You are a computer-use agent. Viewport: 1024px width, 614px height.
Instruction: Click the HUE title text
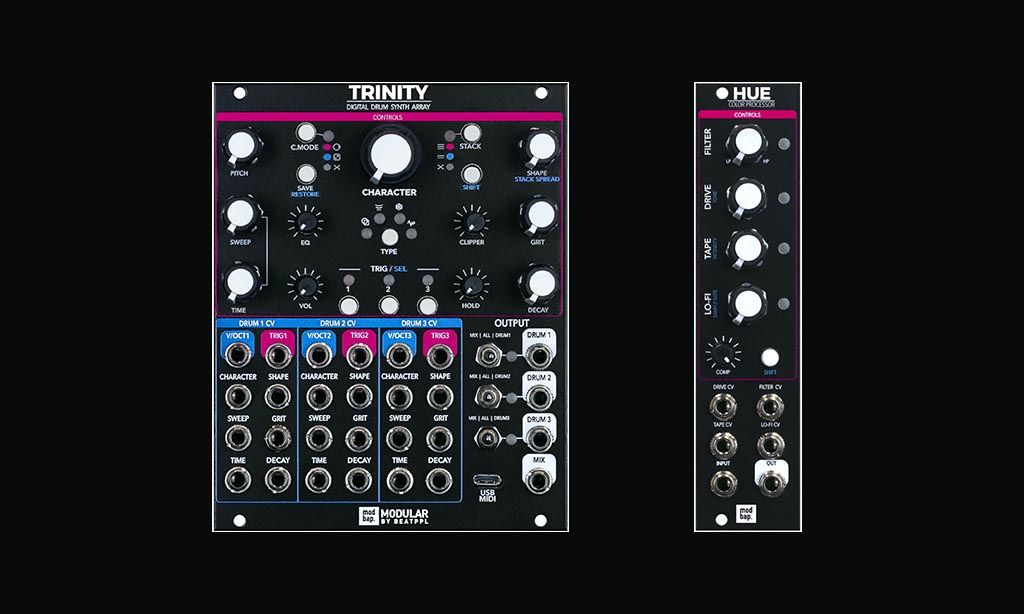pyautogui.click(x=752, y=93)
